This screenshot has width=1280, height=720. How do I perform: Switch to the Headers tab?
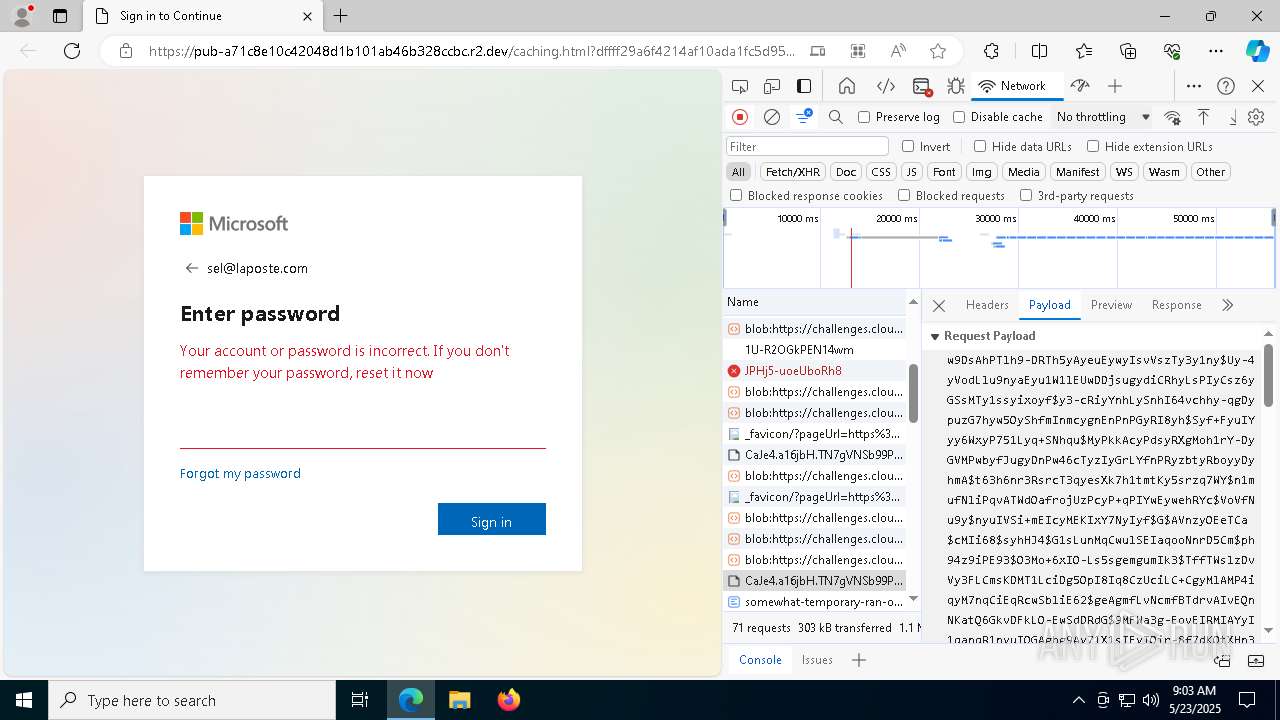coord(987,305)
